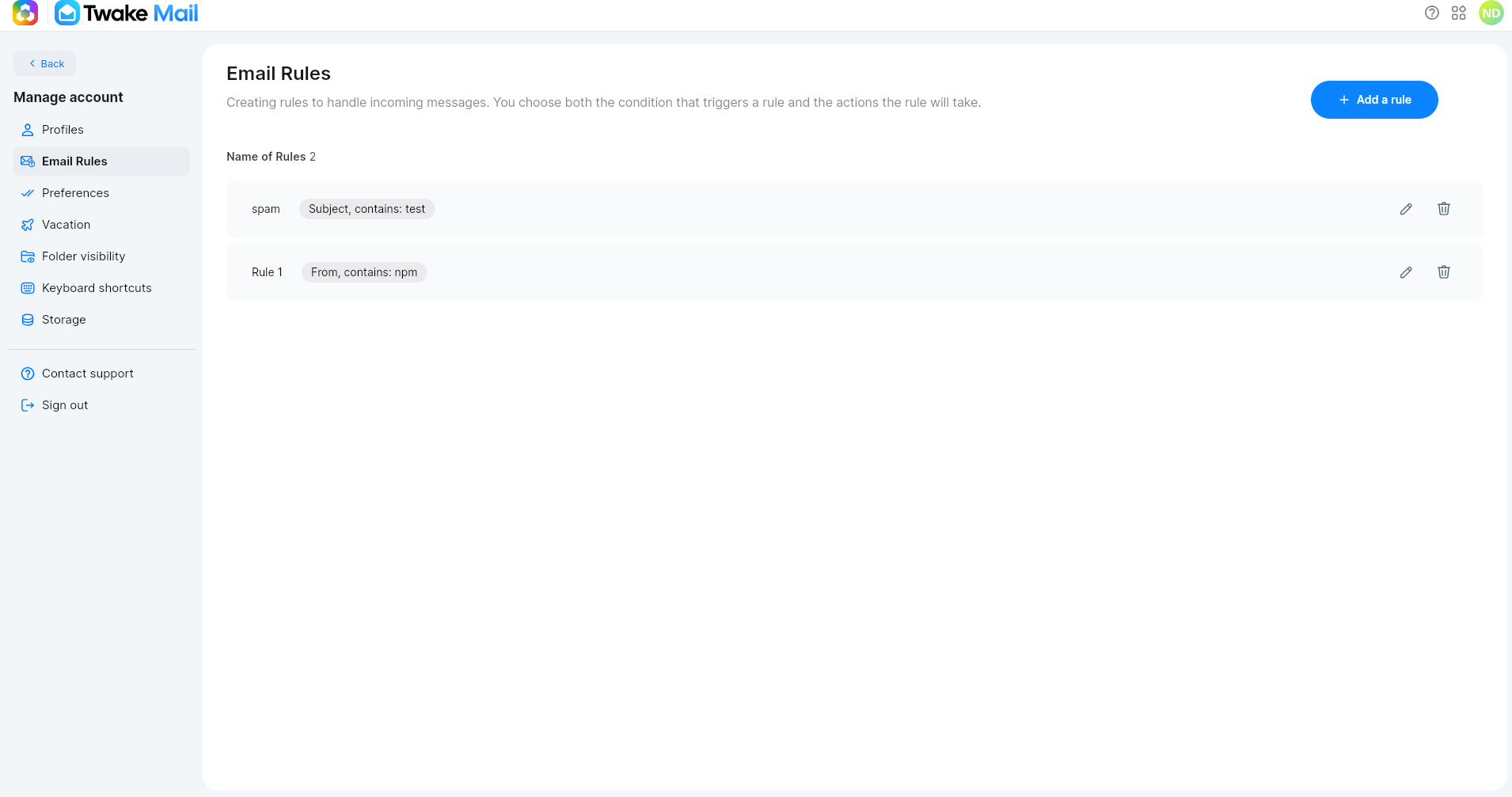Viewport: 1512px width, 797px height.
Task: Delete the spam rule with trash icon
Action: pyautogui.click(x=1444, y=209)
